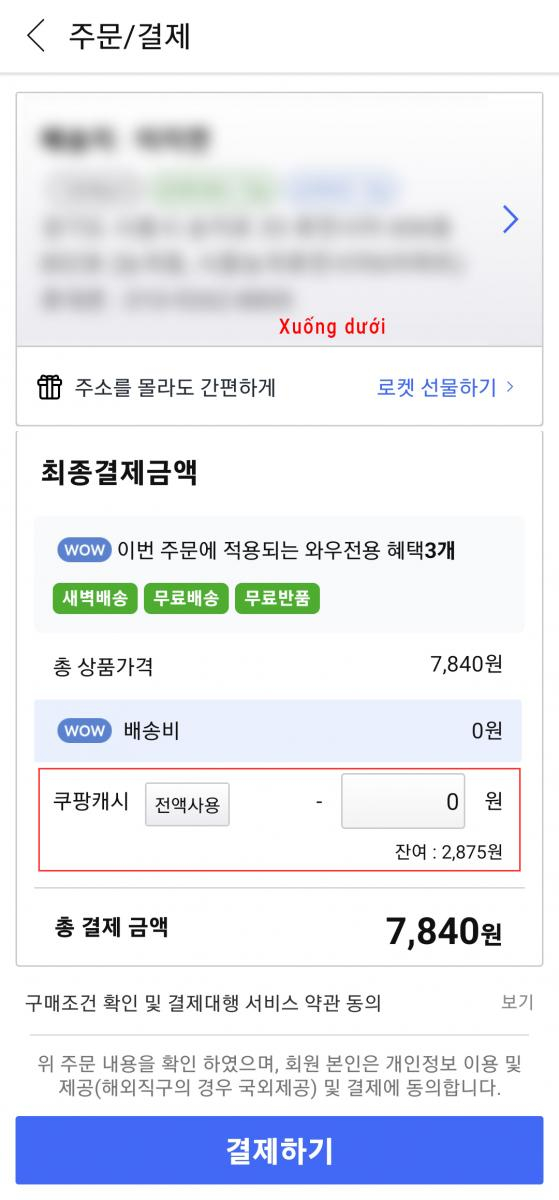
Task: Tap the 잔여 : 2,875원 balance text
Action: 448,853
